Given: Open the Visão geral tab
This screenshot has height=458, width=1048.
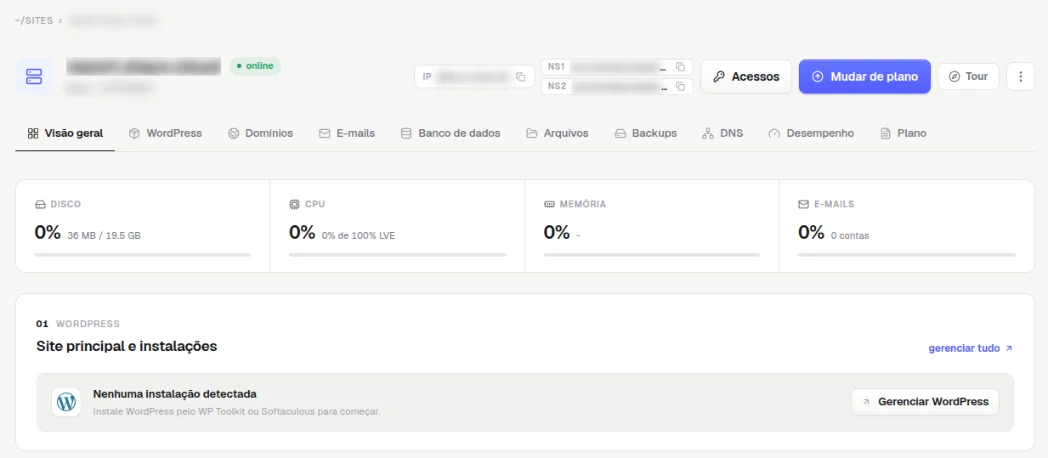Looking at the screenshot, I should pos(65,133).
